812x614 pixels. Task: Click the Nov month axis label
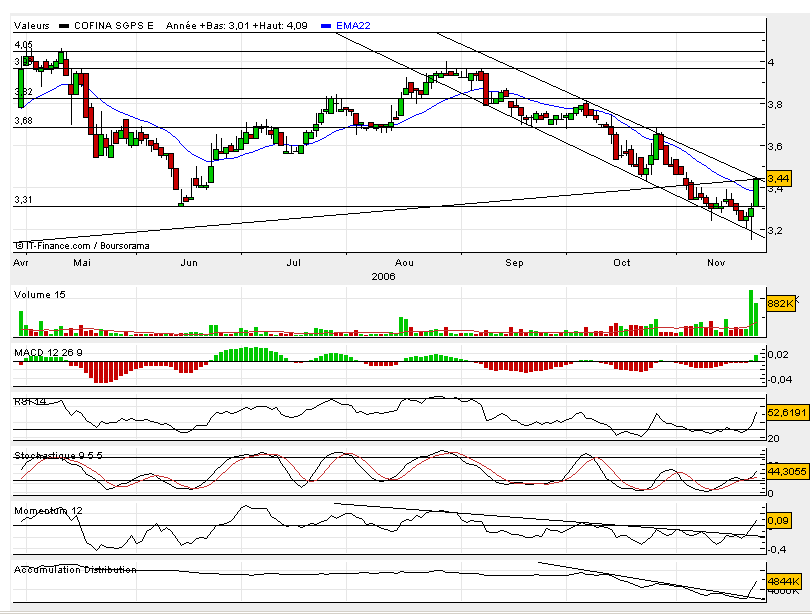tap(716, 262)
